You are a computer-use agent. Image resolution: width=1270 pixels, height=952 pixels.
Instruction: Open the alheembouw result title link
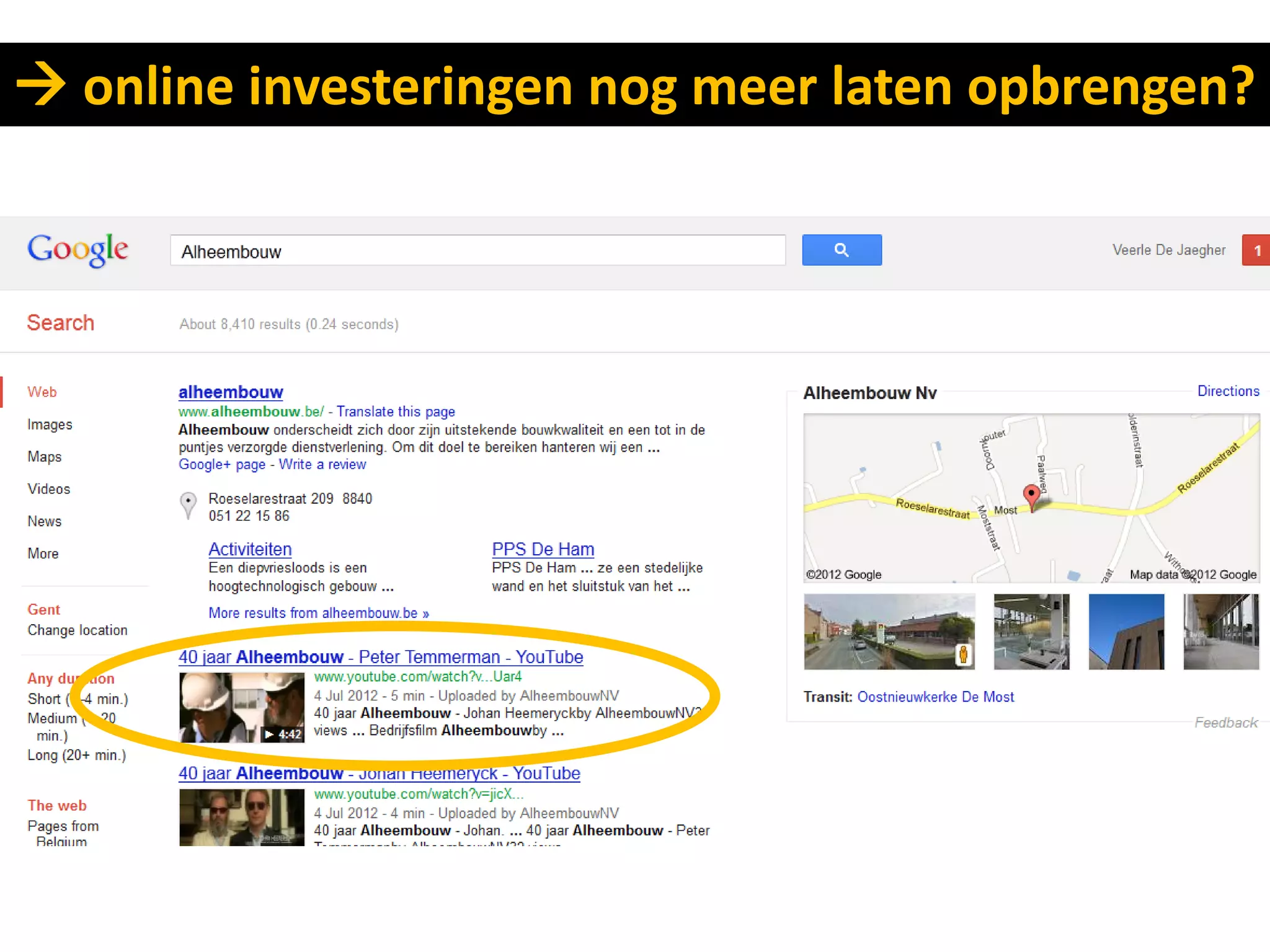231,392
